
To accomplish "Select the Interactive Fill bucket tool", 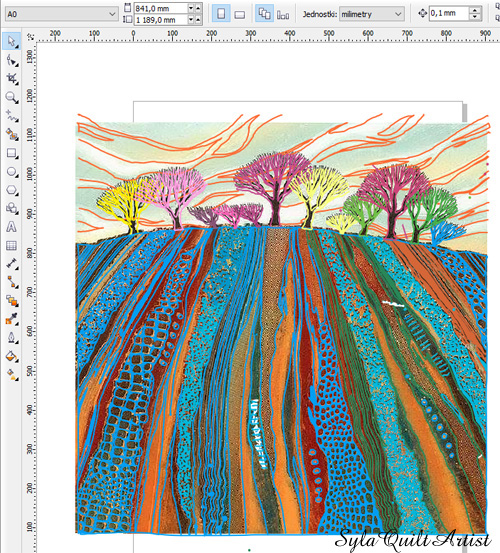I will pos(12,357).
